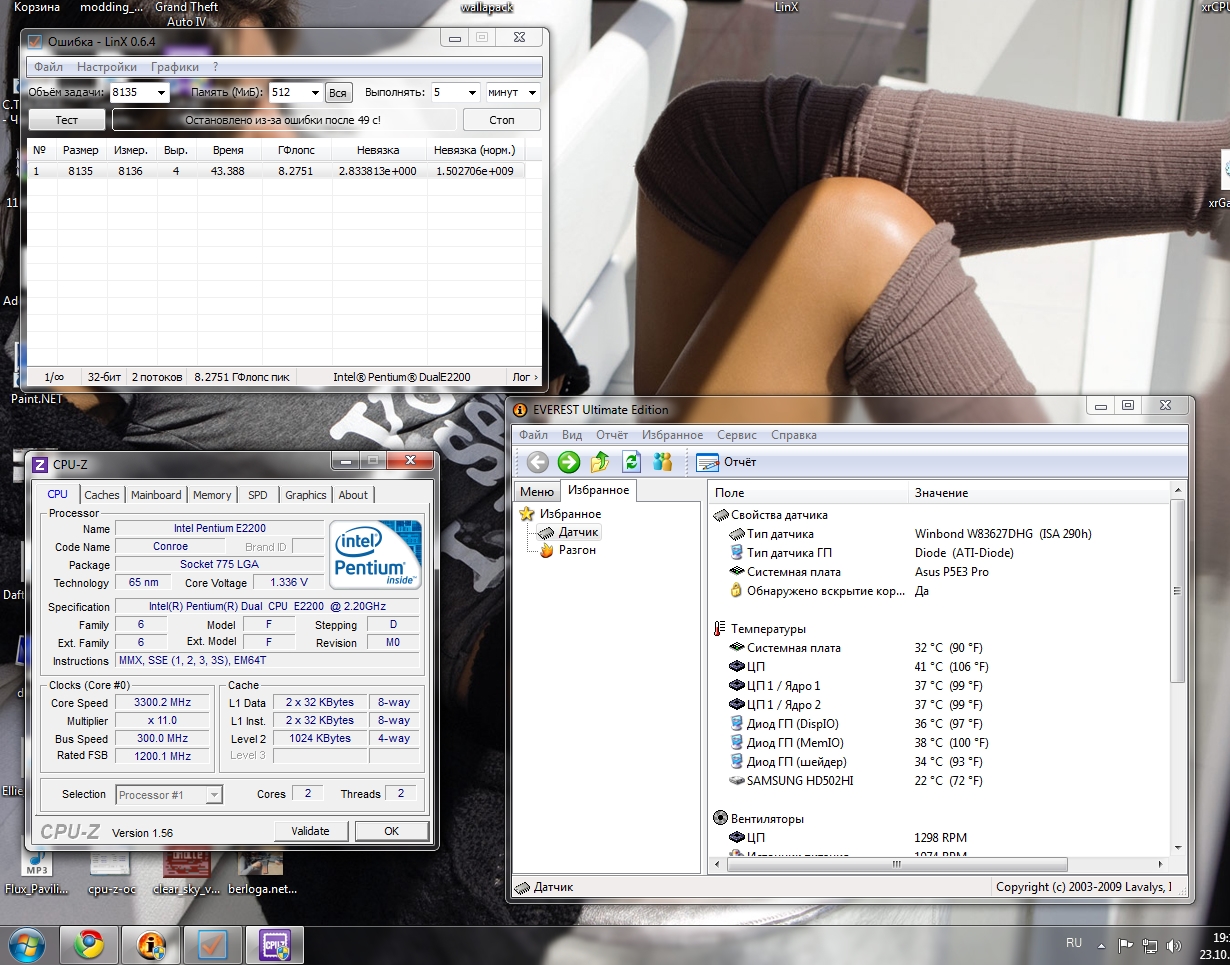The width and height of the screenshot is (1230, 965).
Task: Click the up-level folder icon in EVEREST
Action: click(x=600, y=461)
